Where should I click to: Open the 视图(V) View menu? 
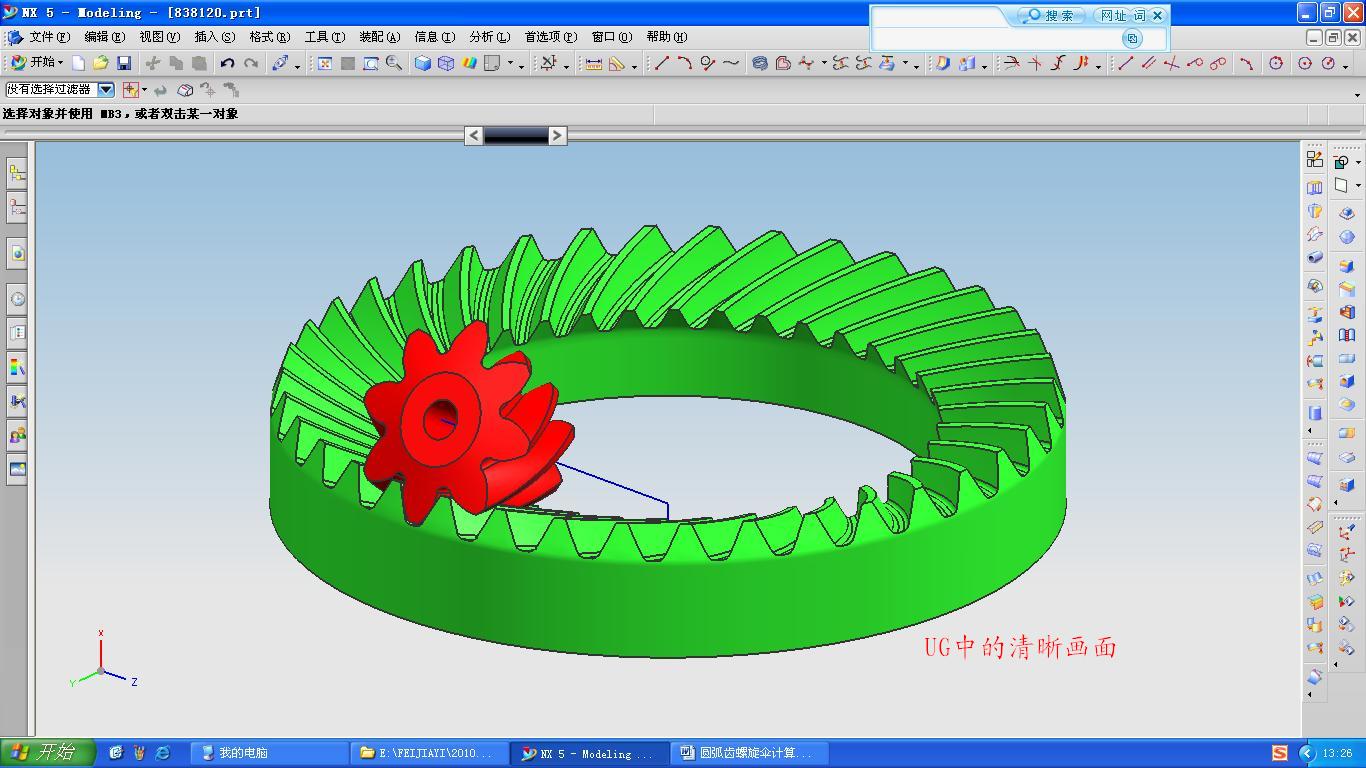[159, 37]
